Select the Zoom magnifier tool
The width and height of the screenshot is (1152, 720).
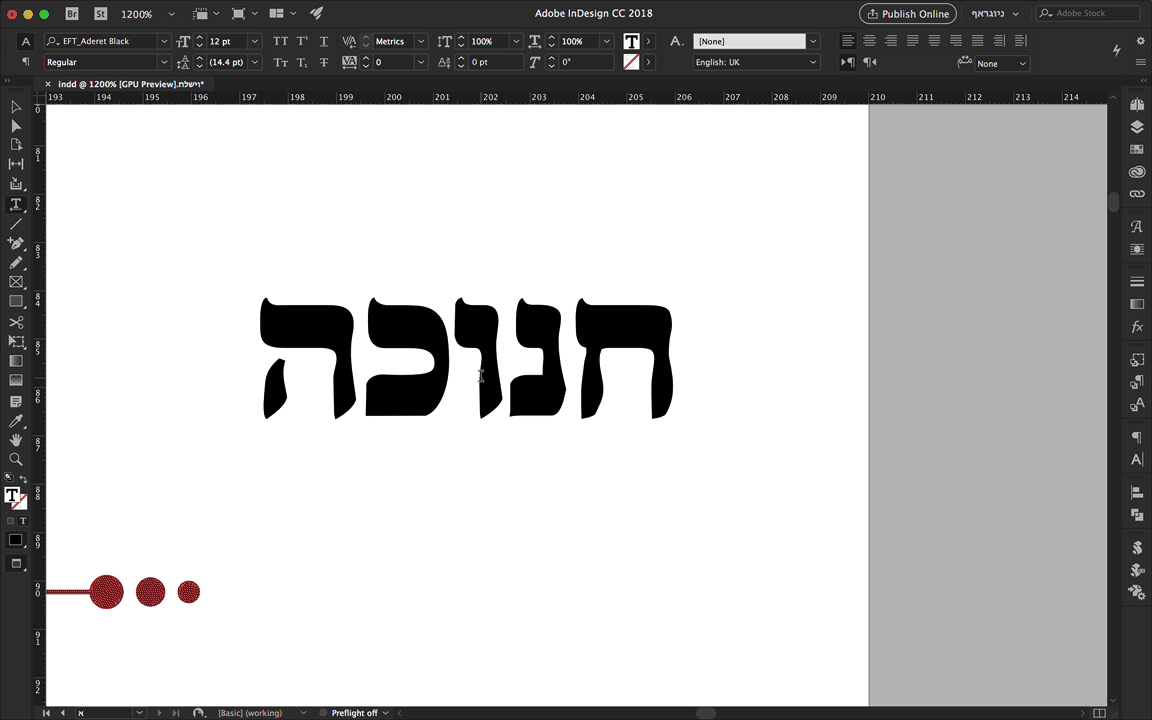click(x=15, y=459)
